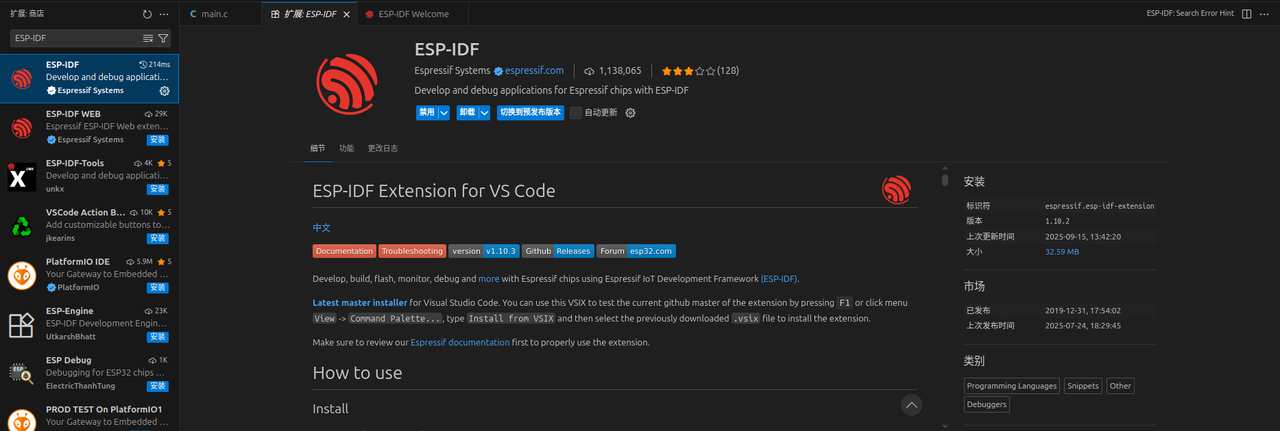The width and height of the screenshot is (1280, 431).
Task: Select the 功能 features tab
Action: 346,148
